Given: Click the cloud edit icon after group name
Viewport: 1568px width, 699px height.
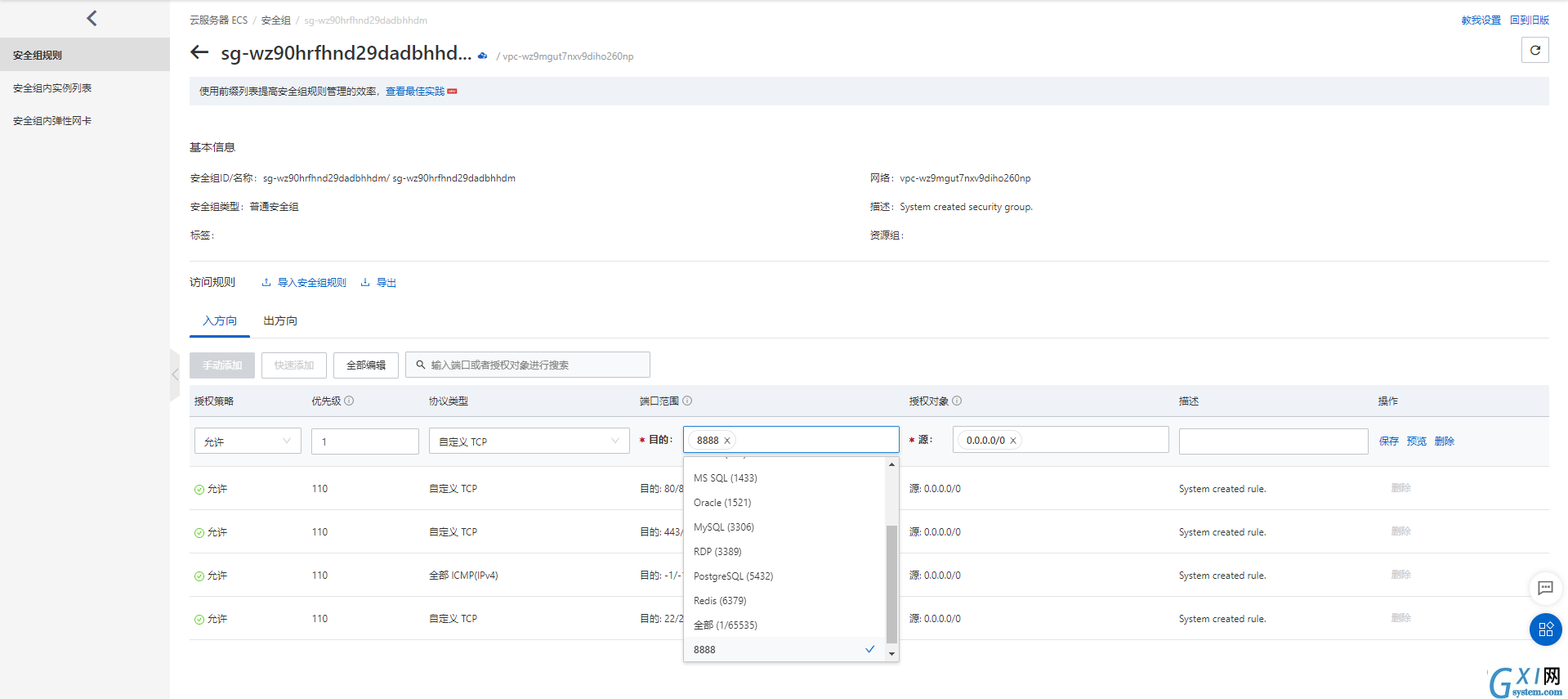Looking at the screenshot, I should point(483,56).
